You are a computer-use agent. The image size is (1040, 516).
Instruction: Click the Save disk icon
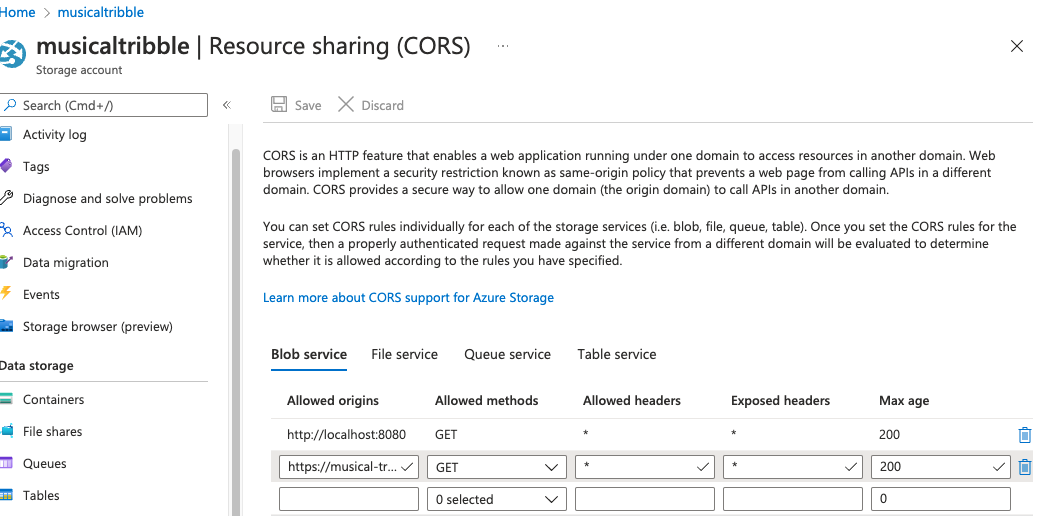(279, 105)
